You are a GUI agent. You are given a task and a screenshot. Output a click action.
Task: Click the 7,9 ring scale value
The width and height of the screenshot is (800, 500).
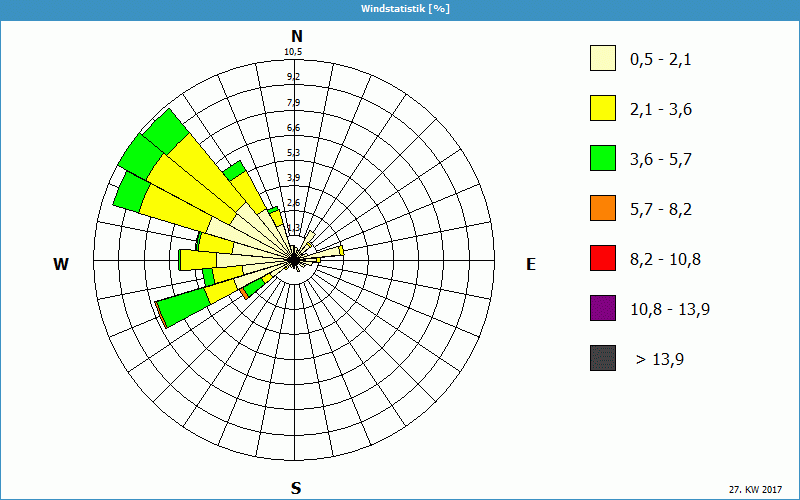click(x=293, y=103)
